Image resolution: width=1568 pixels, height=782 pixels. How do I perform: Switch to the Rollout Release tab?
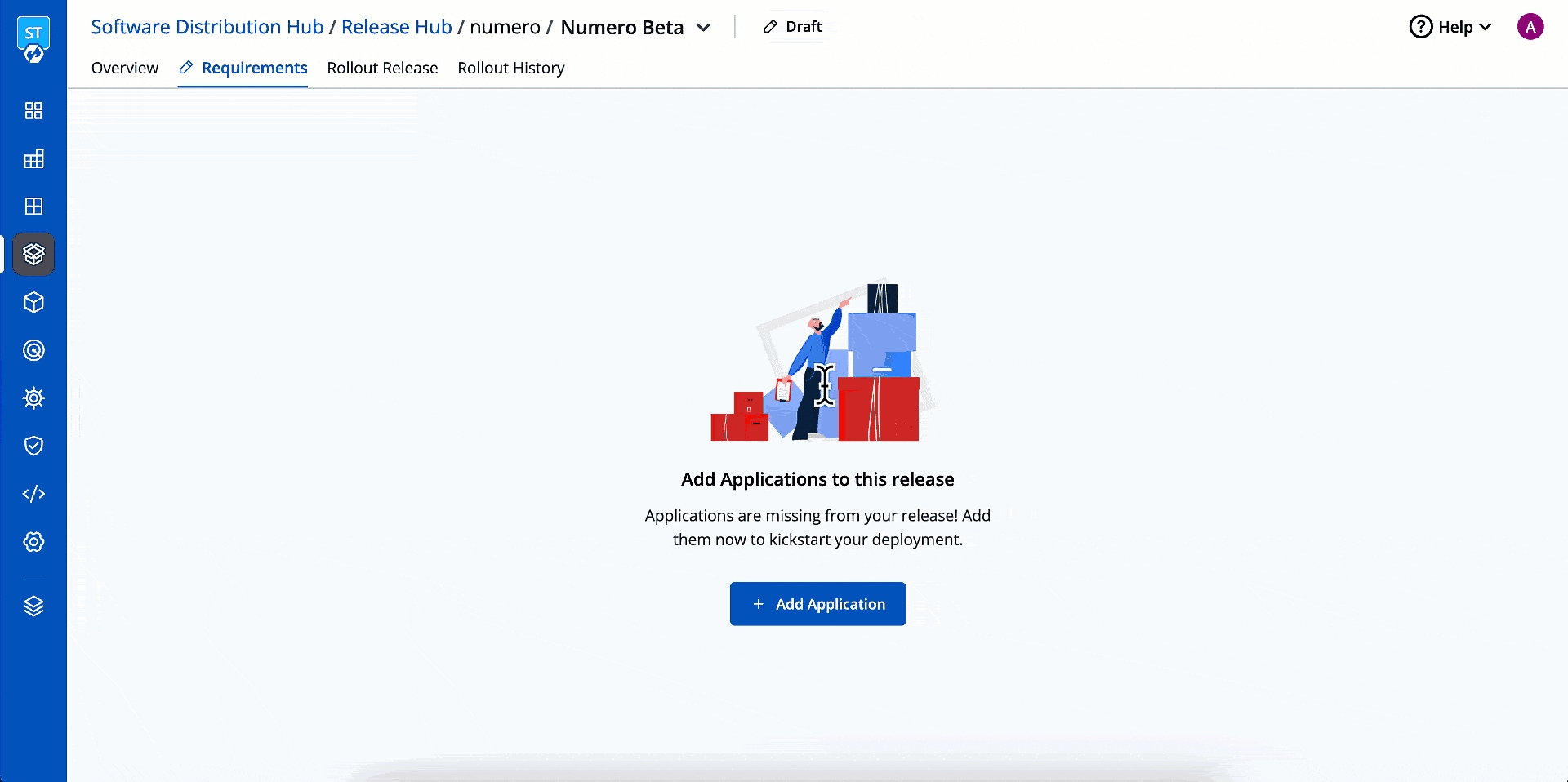(x=382, y=68)
